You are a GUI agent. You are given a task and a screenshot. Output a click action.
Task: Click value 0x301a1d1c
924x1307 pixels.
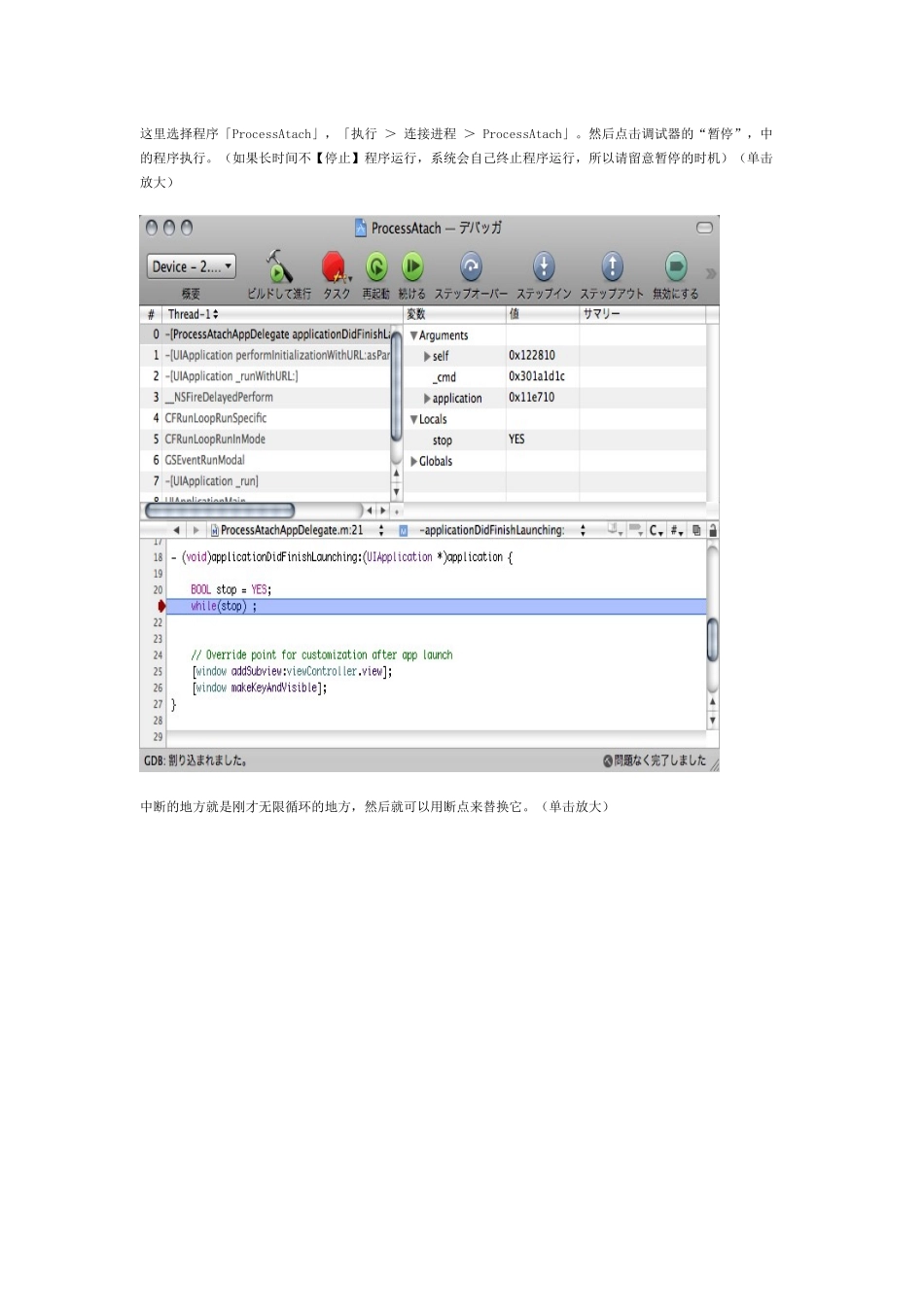[x=537, y=376]
